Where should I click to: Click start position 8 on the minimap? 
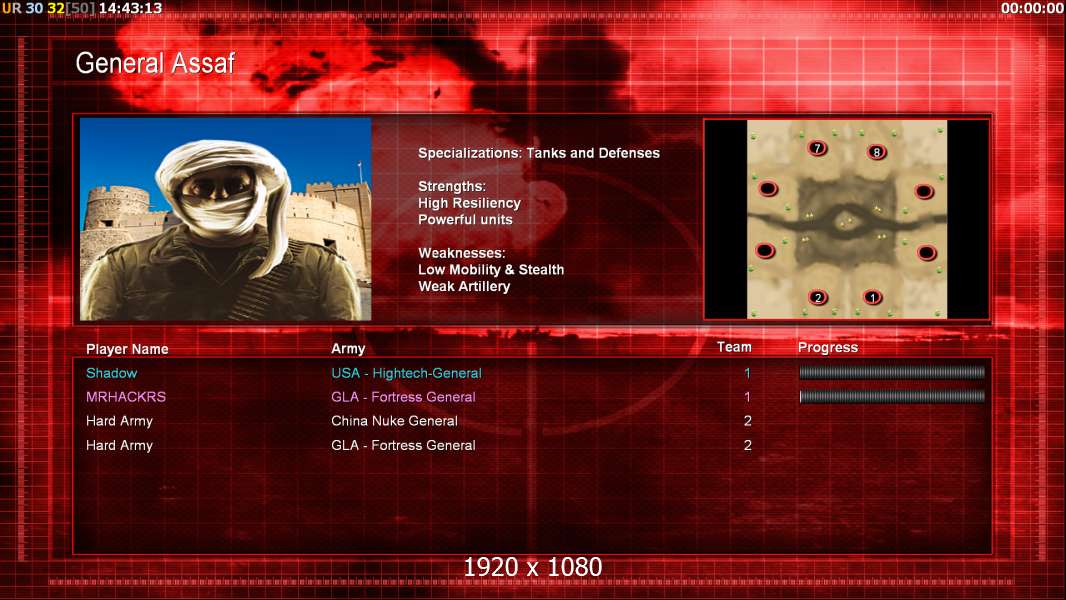tap(877, 152)
